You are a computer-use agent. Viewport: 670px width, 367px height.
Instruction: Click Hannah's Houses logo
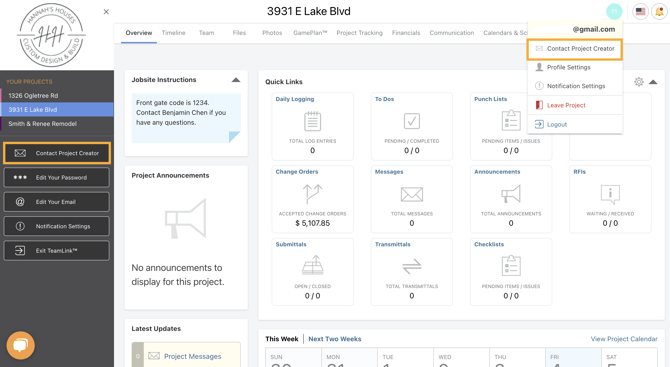[51, 35]
